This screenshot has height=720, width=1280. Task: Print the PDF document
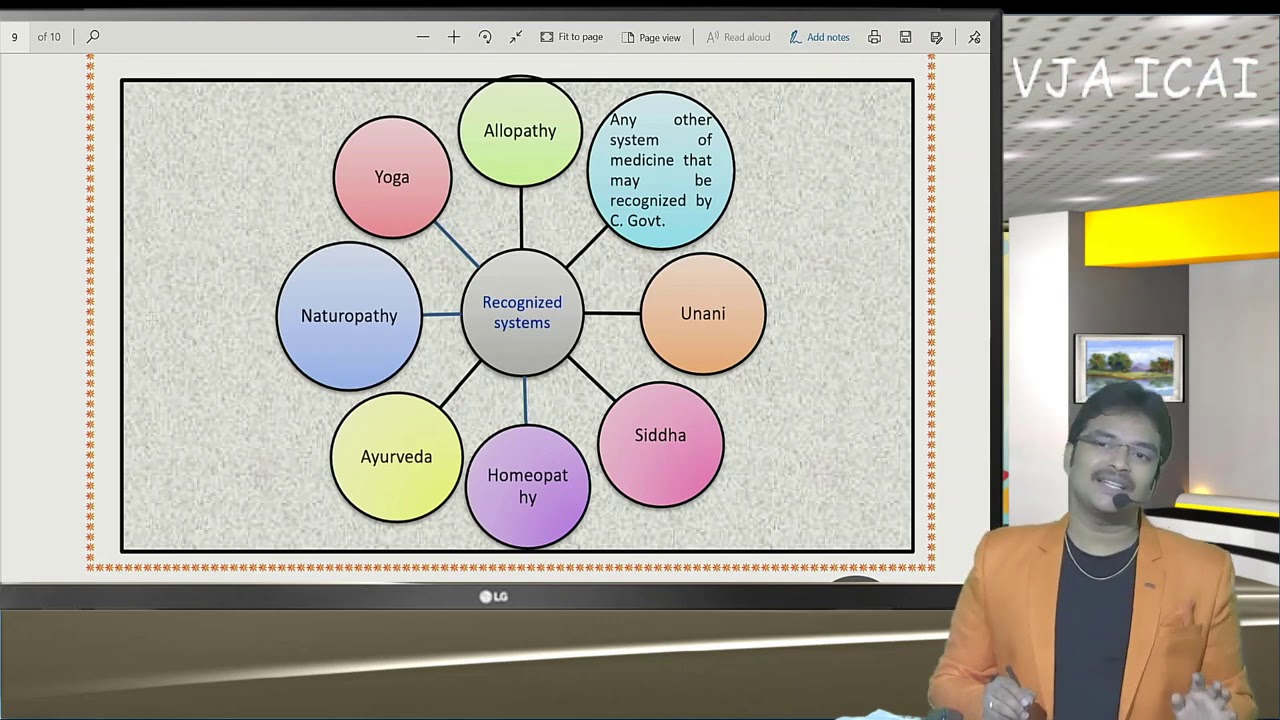pyautogui.click(x=875, y=37)
